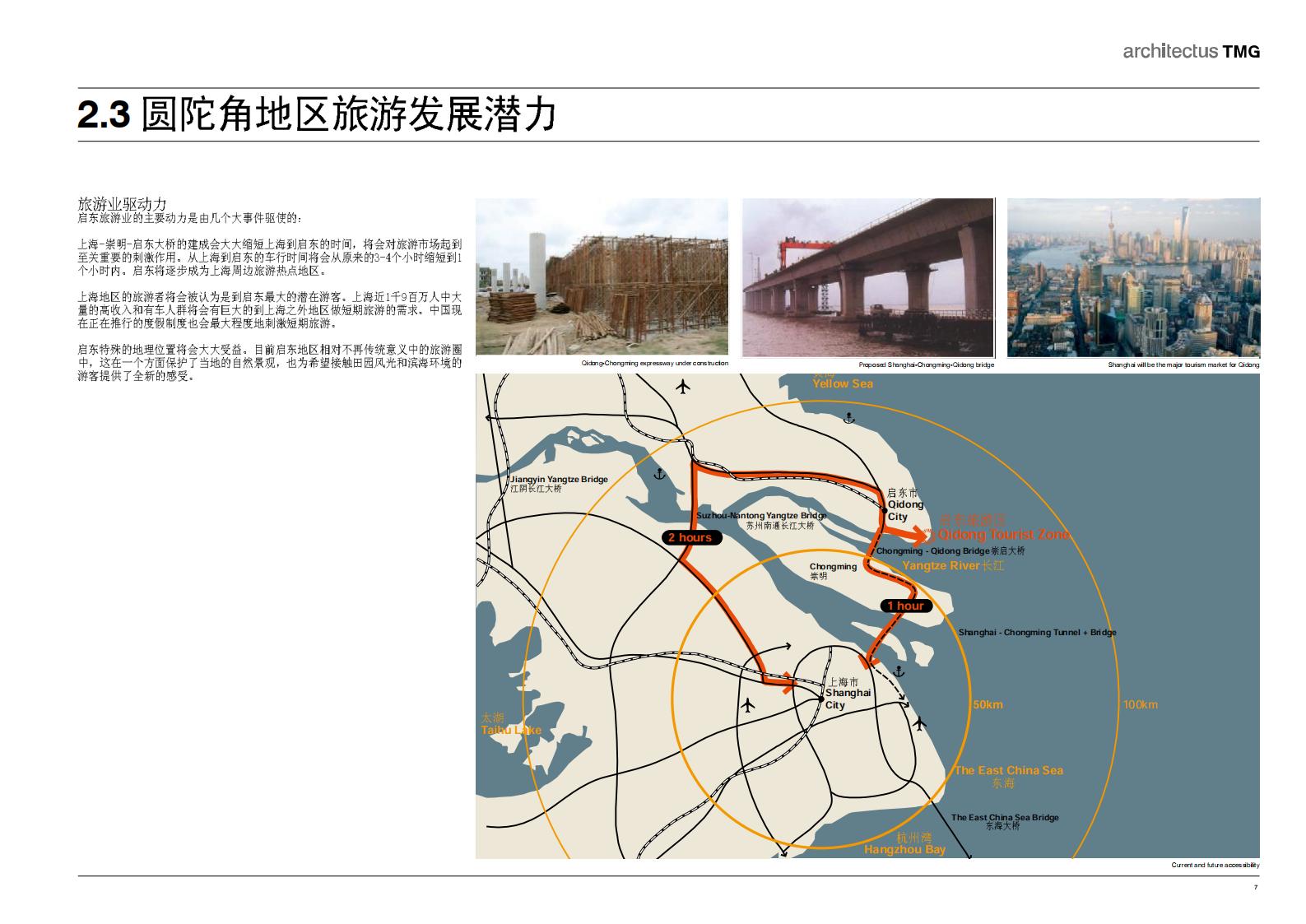Click the 'Chongming' island label
The image size is (1306, 924).
click(833, 566)
